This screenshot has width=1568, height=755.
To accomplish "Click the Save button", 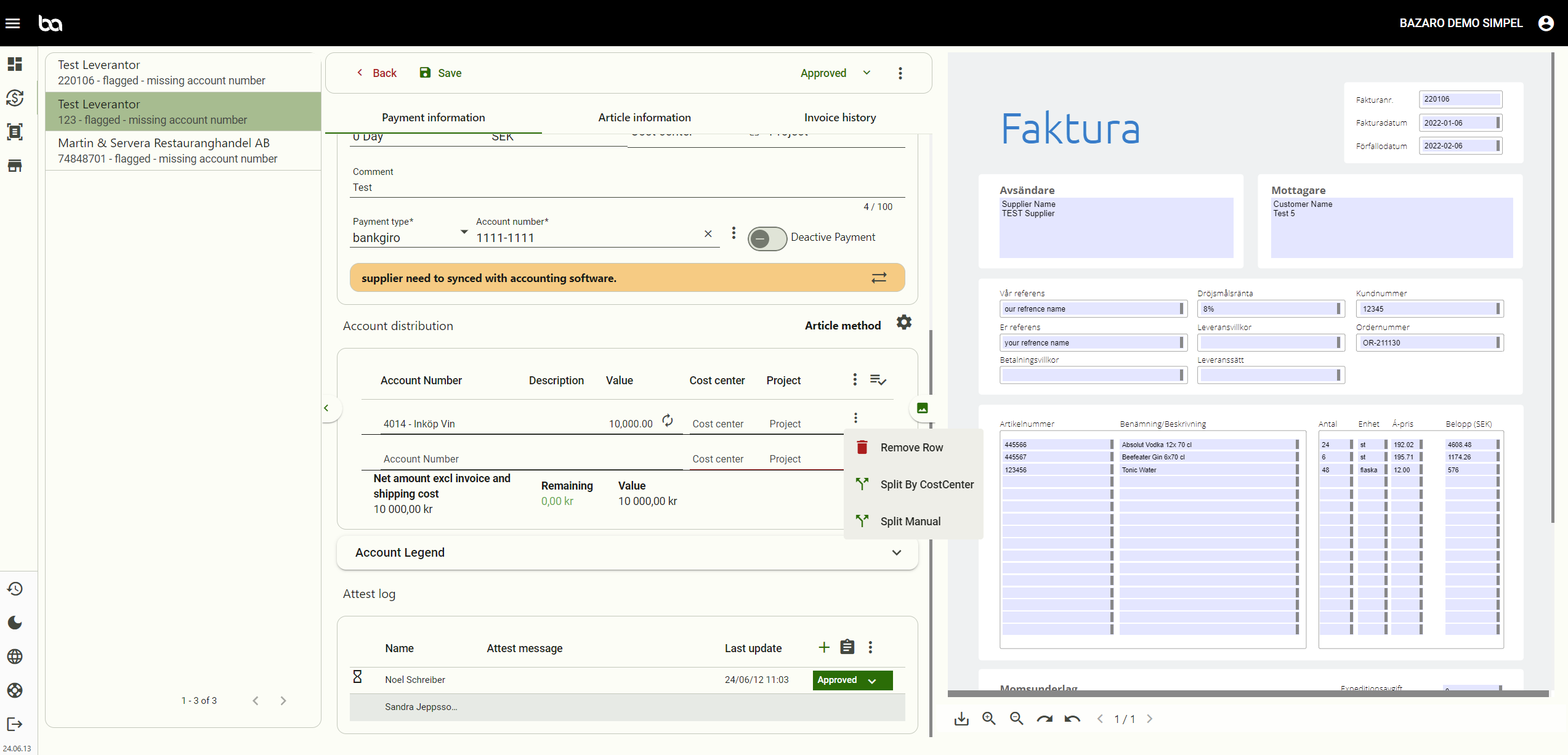I will coord(440,73).
